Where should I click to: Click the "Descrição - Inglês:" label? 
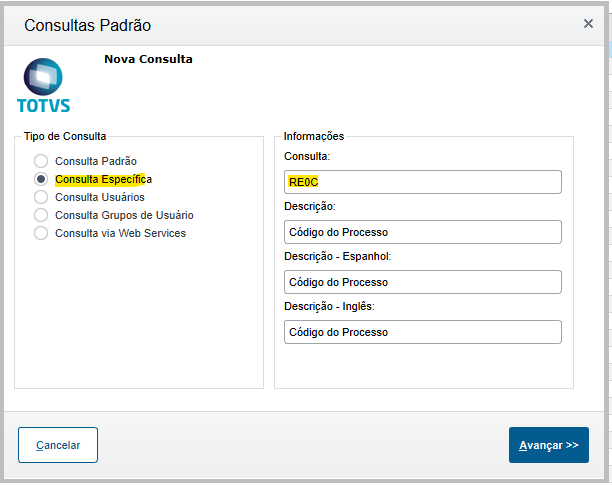(x=329, y=306)
